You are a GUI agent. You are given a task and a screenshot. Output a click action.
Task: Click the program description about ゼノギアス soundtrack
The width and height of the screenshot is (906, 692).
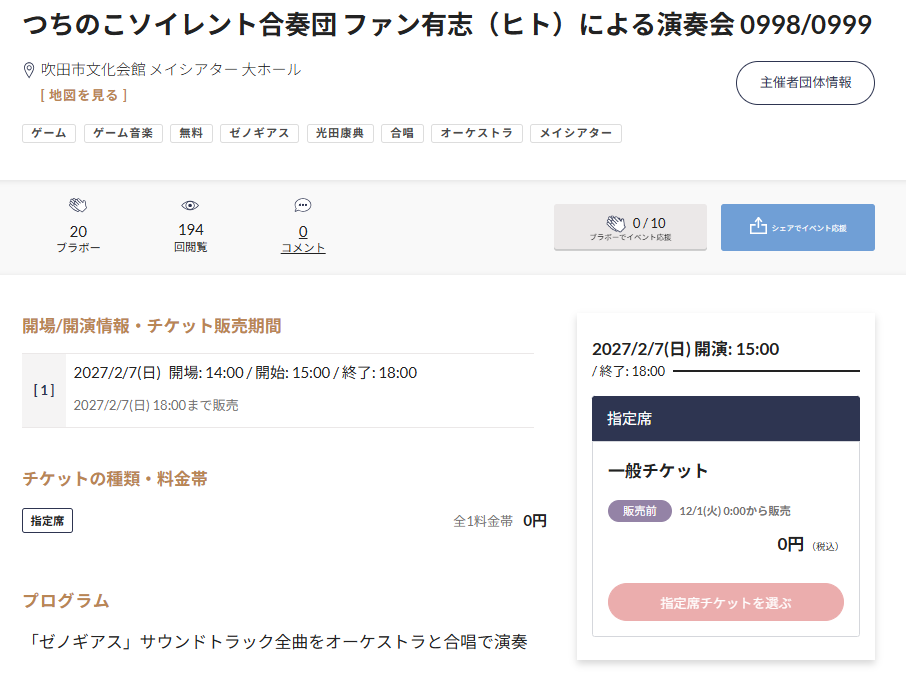(x=277, y=642)
